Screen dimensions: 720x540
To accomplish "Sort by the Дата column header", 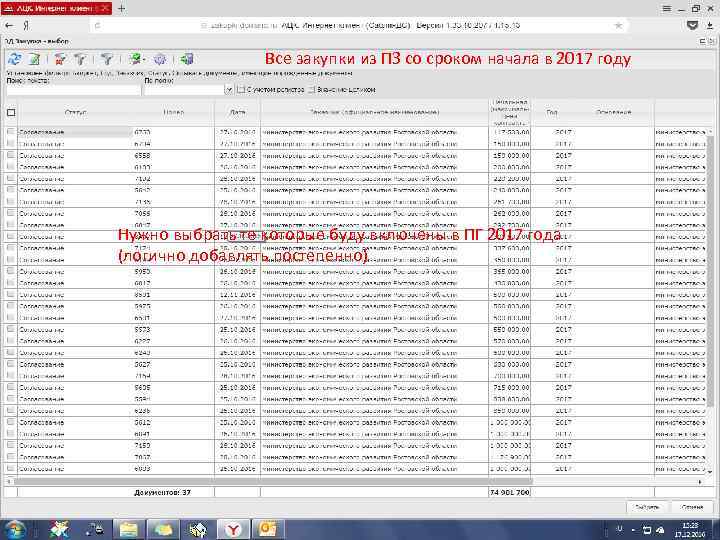I will 237,112.
